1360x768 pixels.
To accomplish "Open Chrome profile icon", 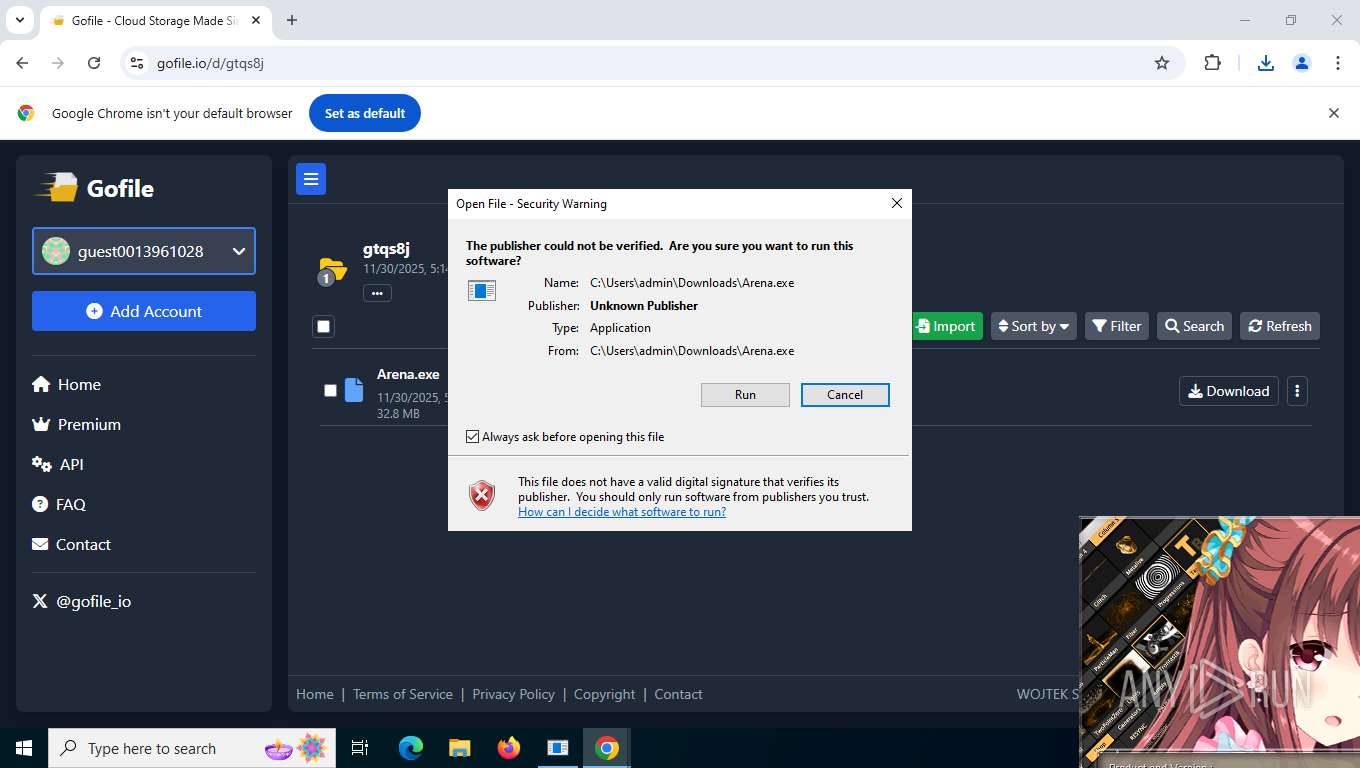I will coord(1302,63).
